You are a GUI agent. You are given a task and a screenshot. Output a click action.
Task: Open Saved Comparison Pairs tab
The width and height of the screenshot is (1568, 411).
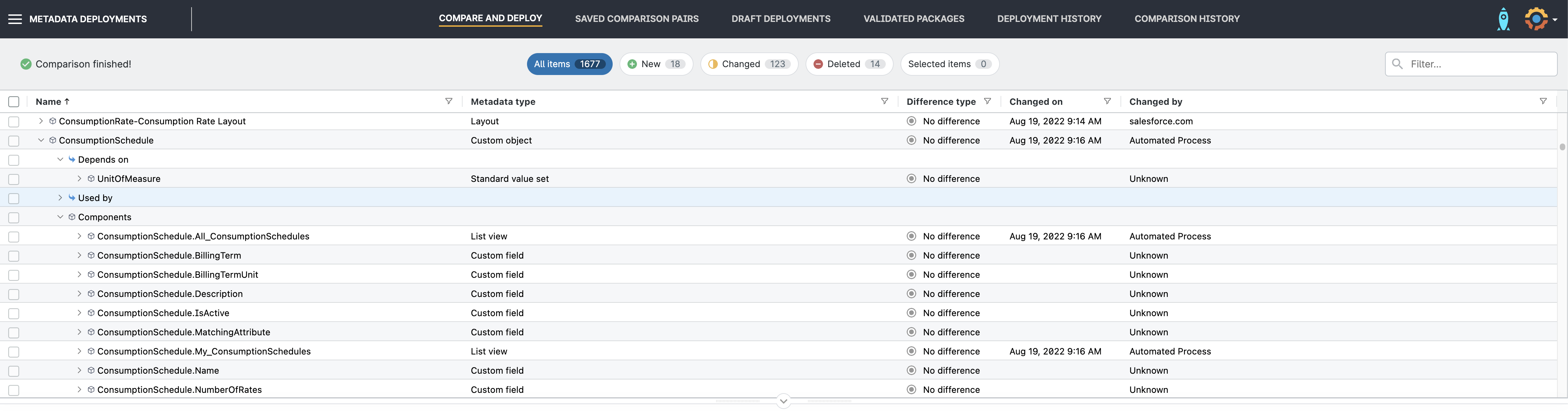637,19
